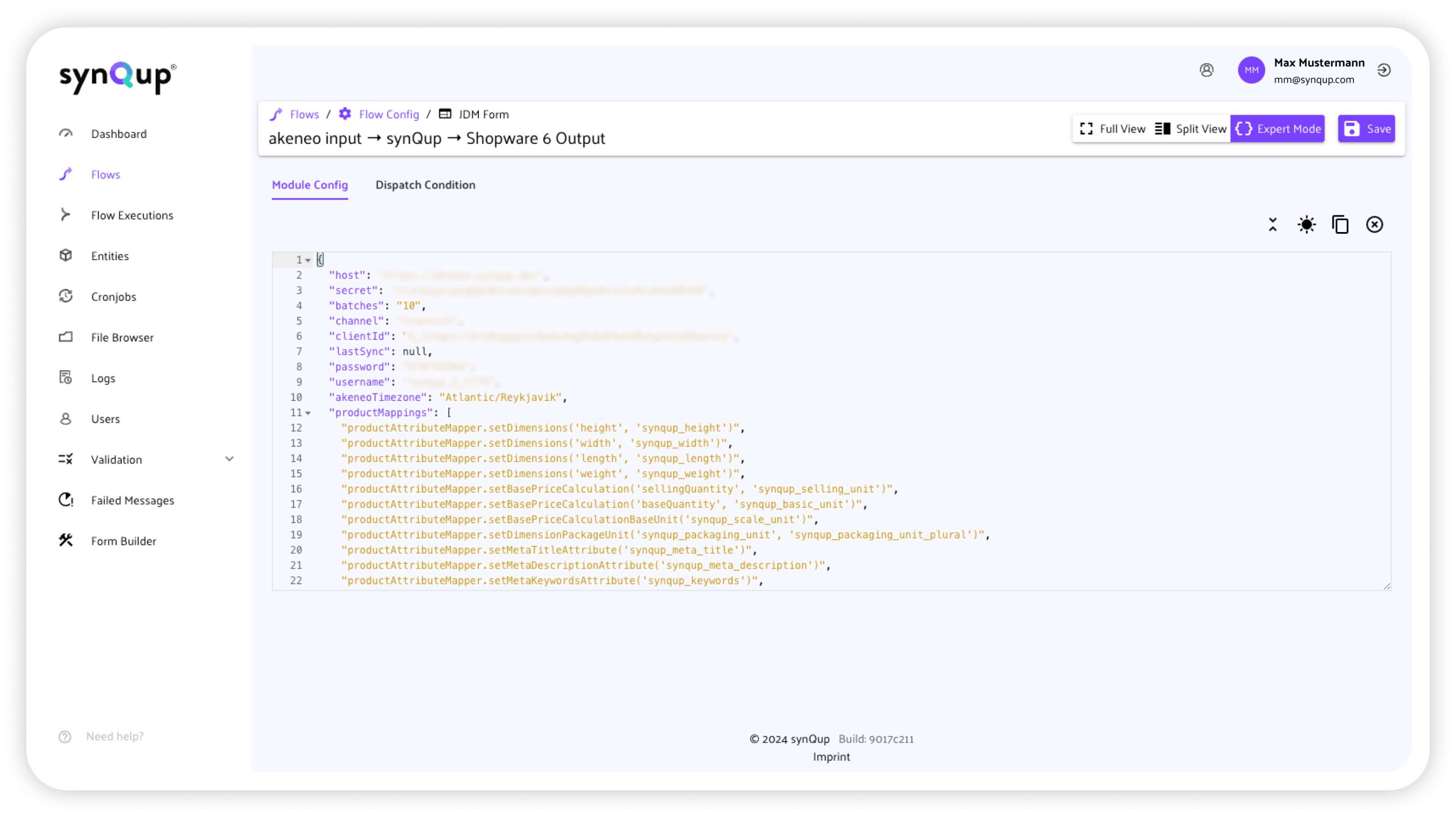Click the setMetaKeywordsAttribute line

tap(552, 581)
